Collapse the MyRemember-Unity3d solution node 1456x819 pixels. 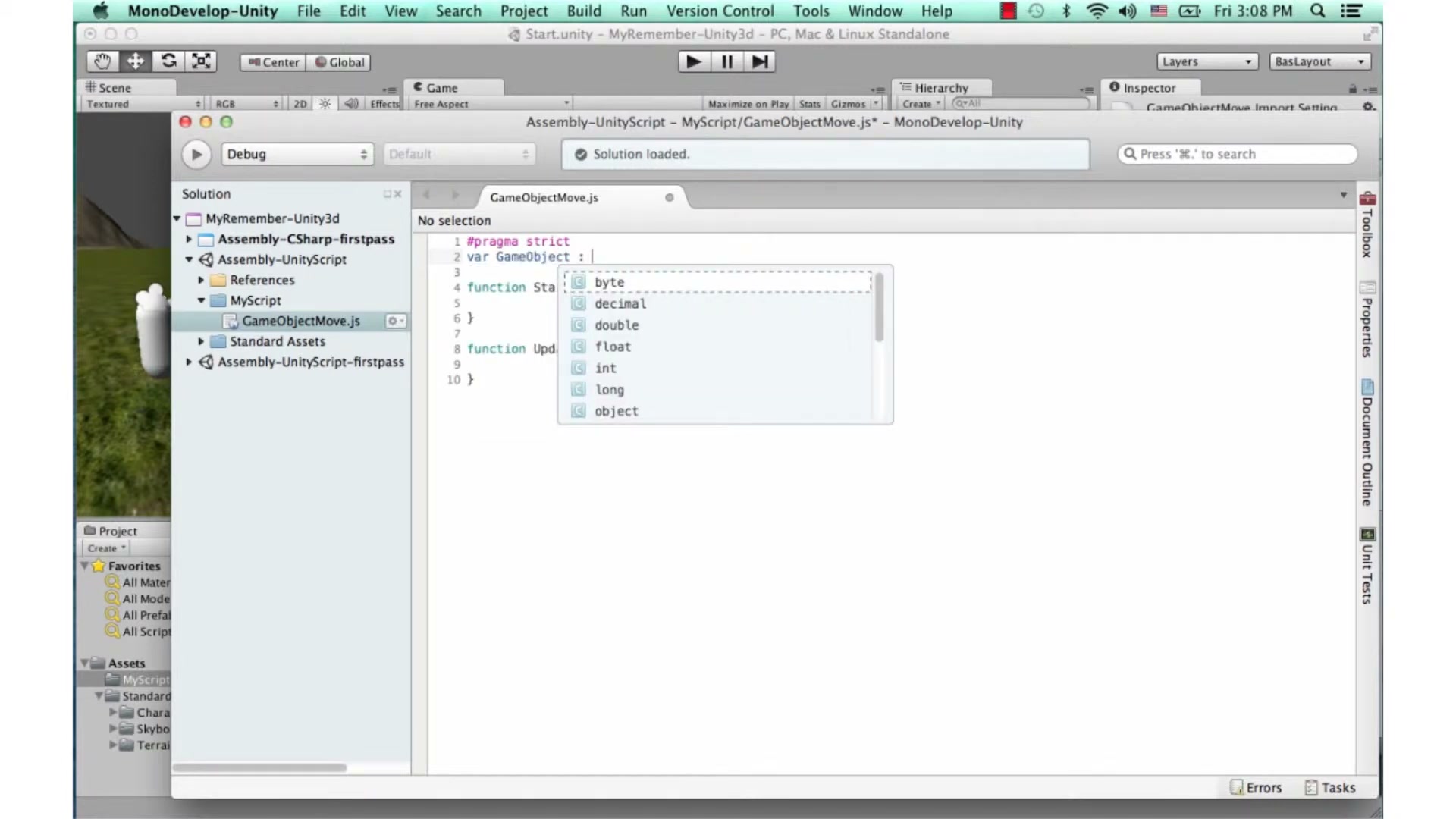(x=177, y=218)
